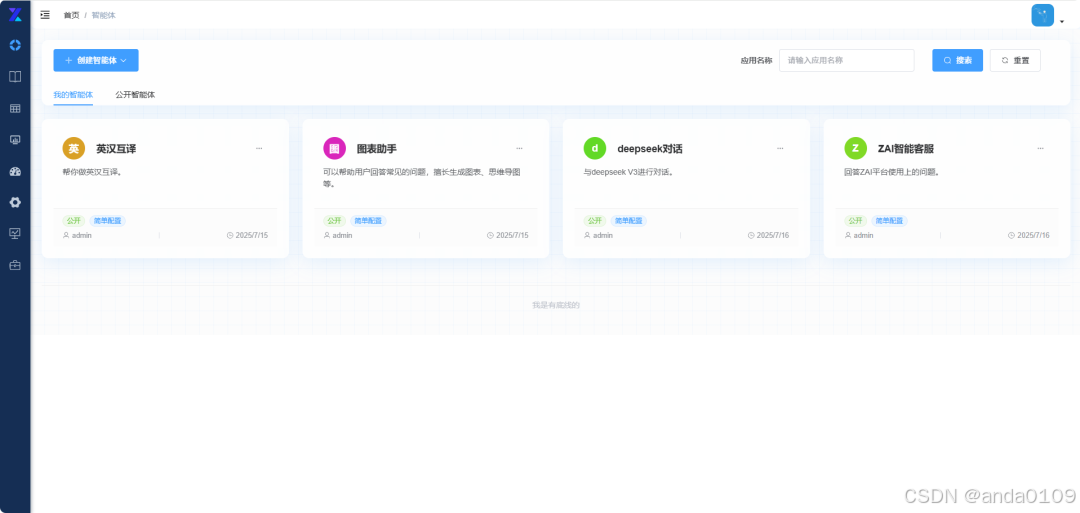
Task: Switch to the 我的智能体 tab
Action: tap(73, 95)
